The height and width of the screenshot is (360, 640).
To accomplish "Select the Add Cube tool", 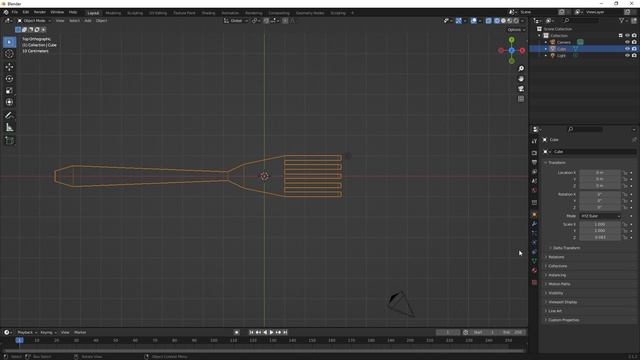I will point(9,141).
